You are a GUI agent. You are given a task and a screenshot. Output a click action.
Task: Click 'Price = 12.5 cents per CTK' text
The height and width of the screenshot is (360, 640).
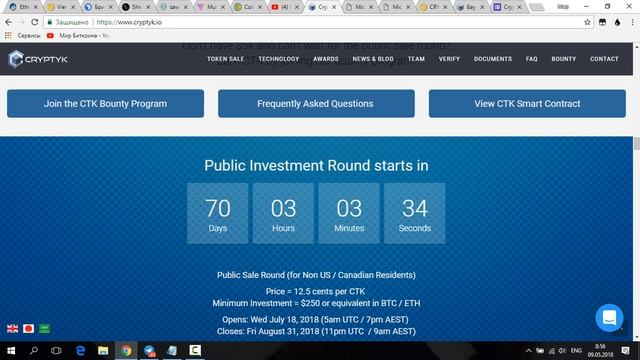316,291
